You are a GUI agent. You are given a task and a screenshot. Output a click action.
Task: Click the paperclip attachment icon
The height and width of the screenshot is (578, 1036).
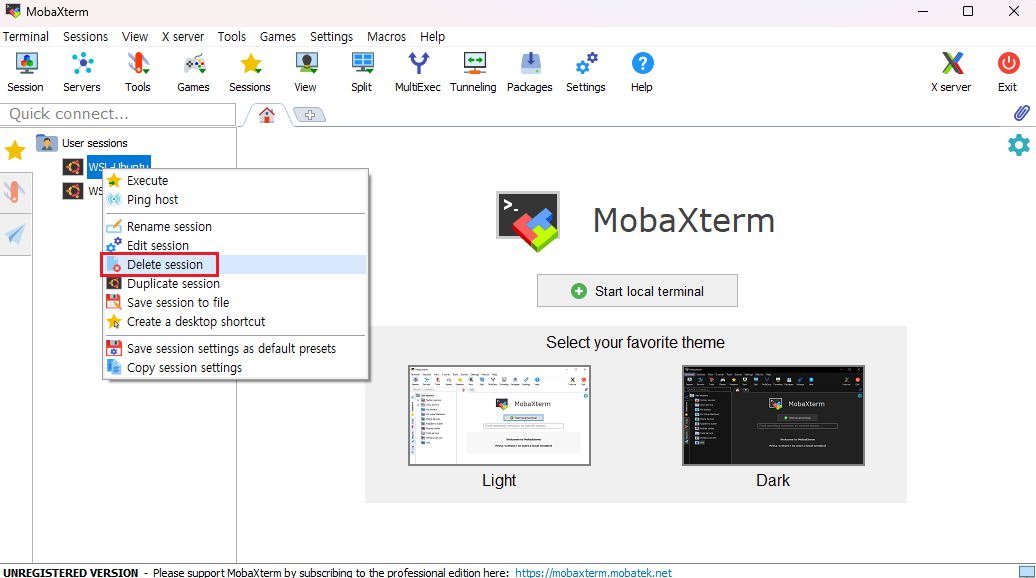click(x=1021, y=113)
